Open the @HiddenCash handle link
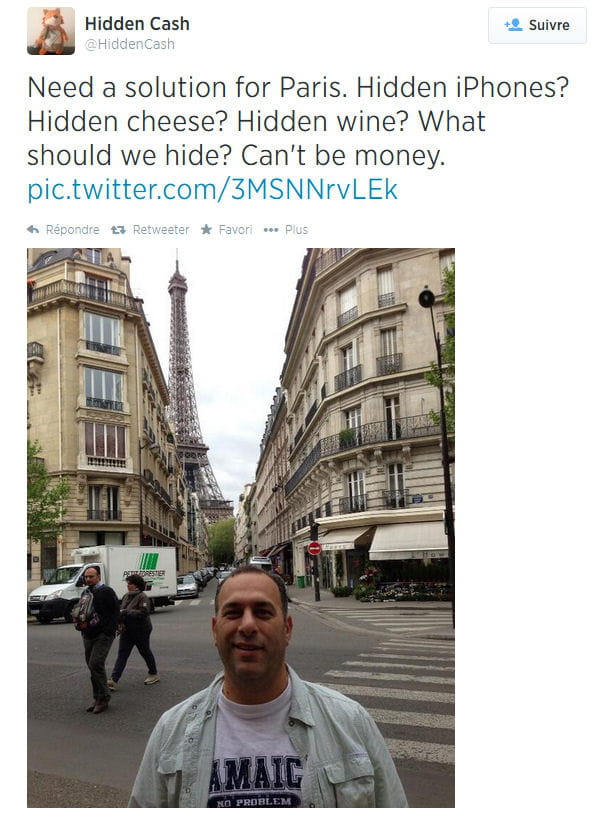 130,45
